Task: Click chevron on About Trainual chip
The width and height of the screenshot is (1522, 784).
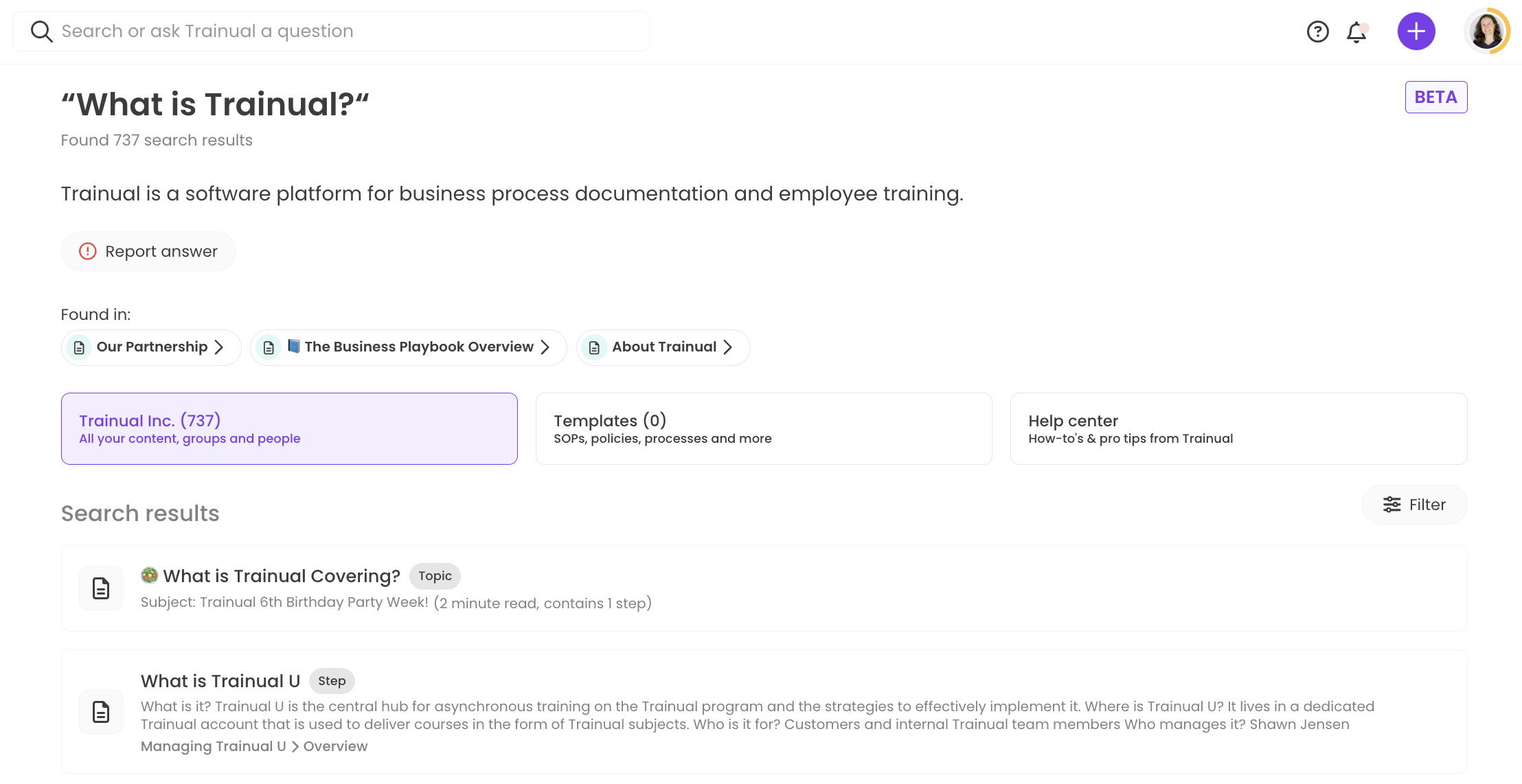Action: pyautogui.click(x=728, y=347)
